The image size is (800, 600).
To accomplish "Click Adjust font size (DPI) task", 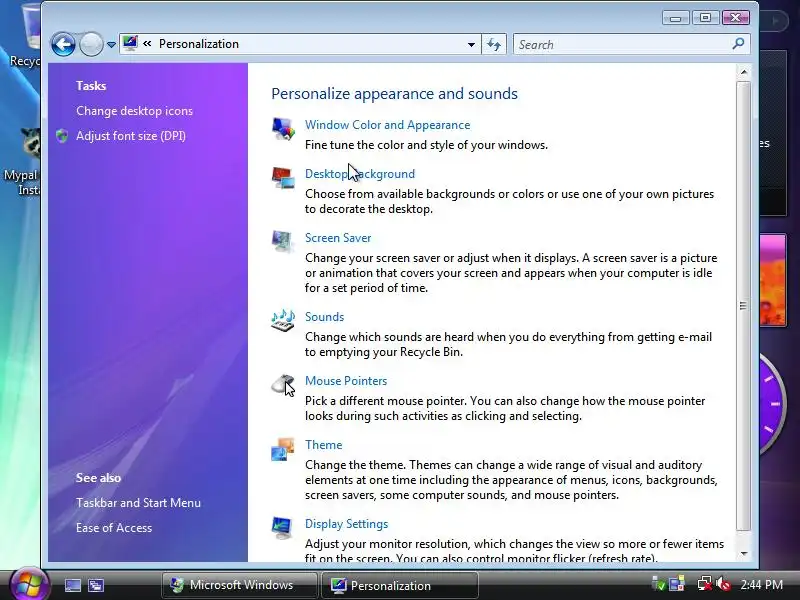I will (131, 136).
